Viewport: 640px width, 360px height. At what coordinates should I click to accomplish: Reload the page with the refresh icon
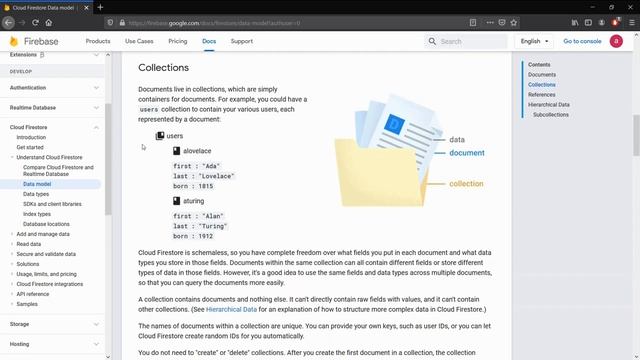[36, 23]
